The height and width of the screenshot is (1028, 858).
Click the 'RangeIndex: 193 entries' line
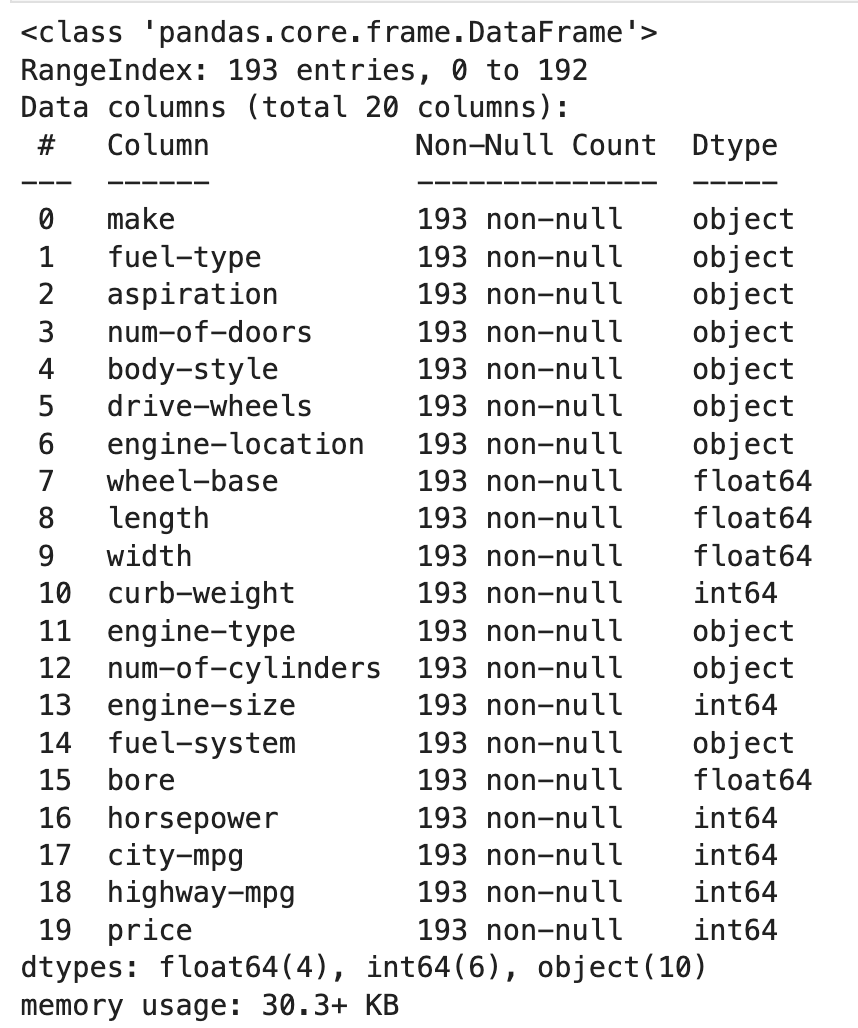(x=304, y=71)
